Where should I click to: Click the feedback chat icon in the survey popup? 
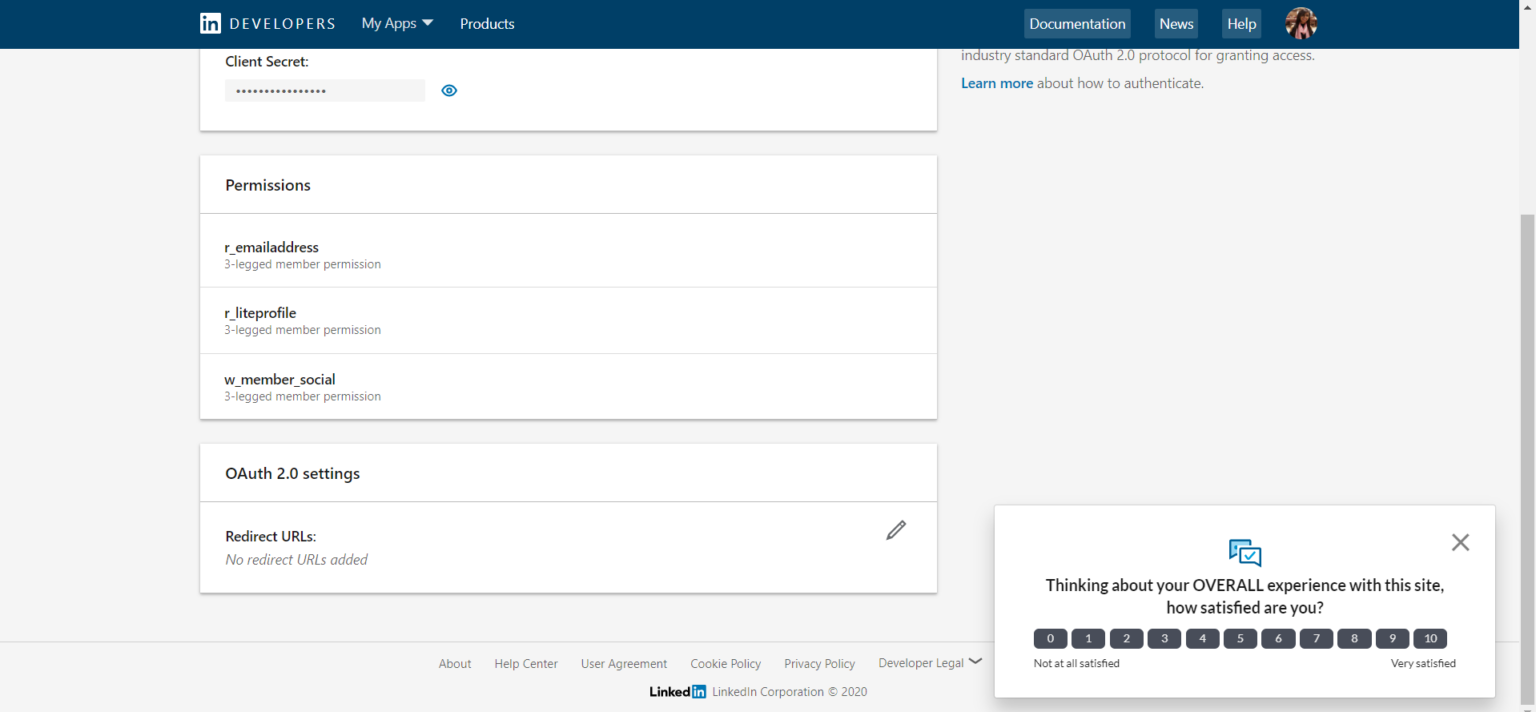[1244, 551]
